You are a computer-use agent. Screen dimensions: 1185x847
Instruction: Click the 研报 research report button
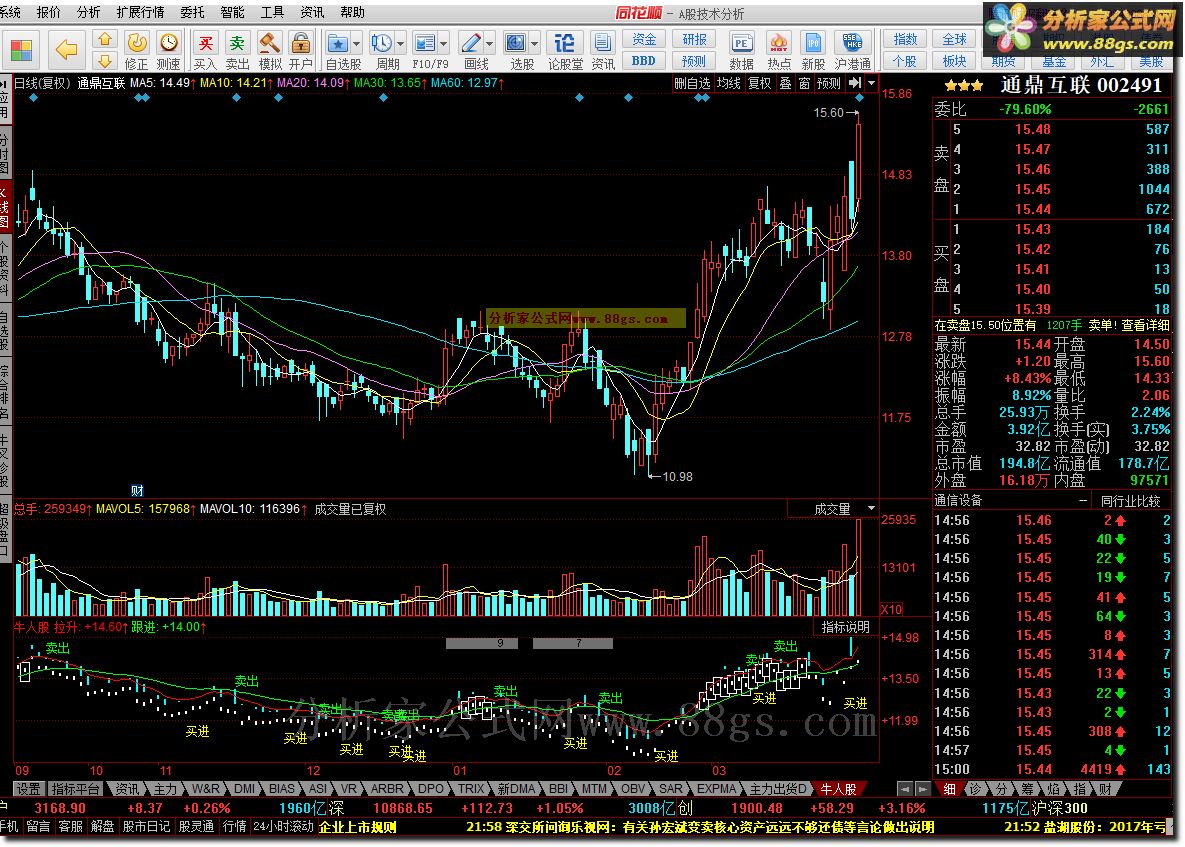(x=695, y=39)
